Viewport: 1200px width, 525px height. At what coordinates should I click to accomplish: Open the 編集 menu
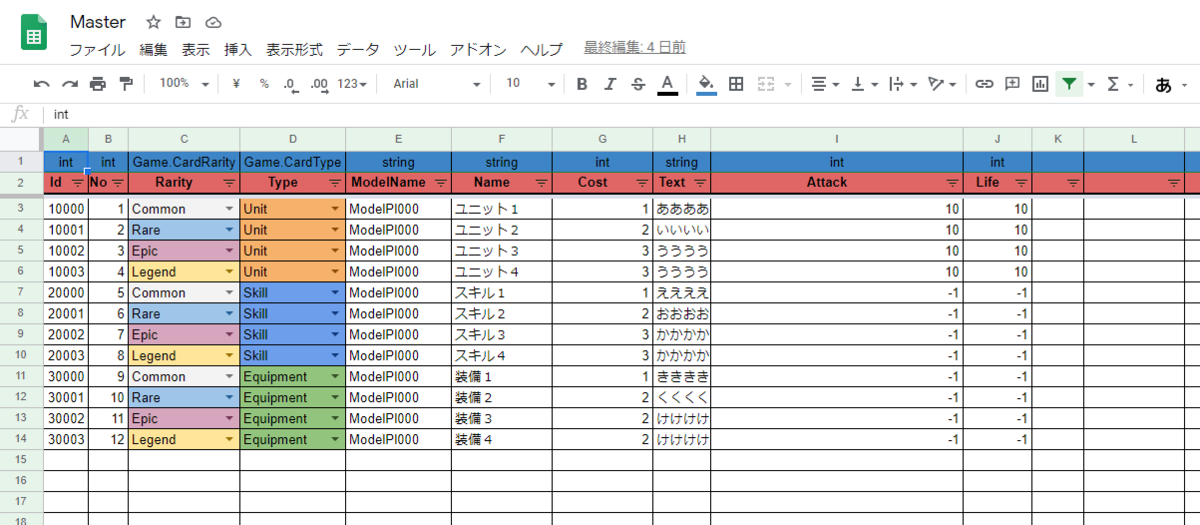(x=153, y=49)
